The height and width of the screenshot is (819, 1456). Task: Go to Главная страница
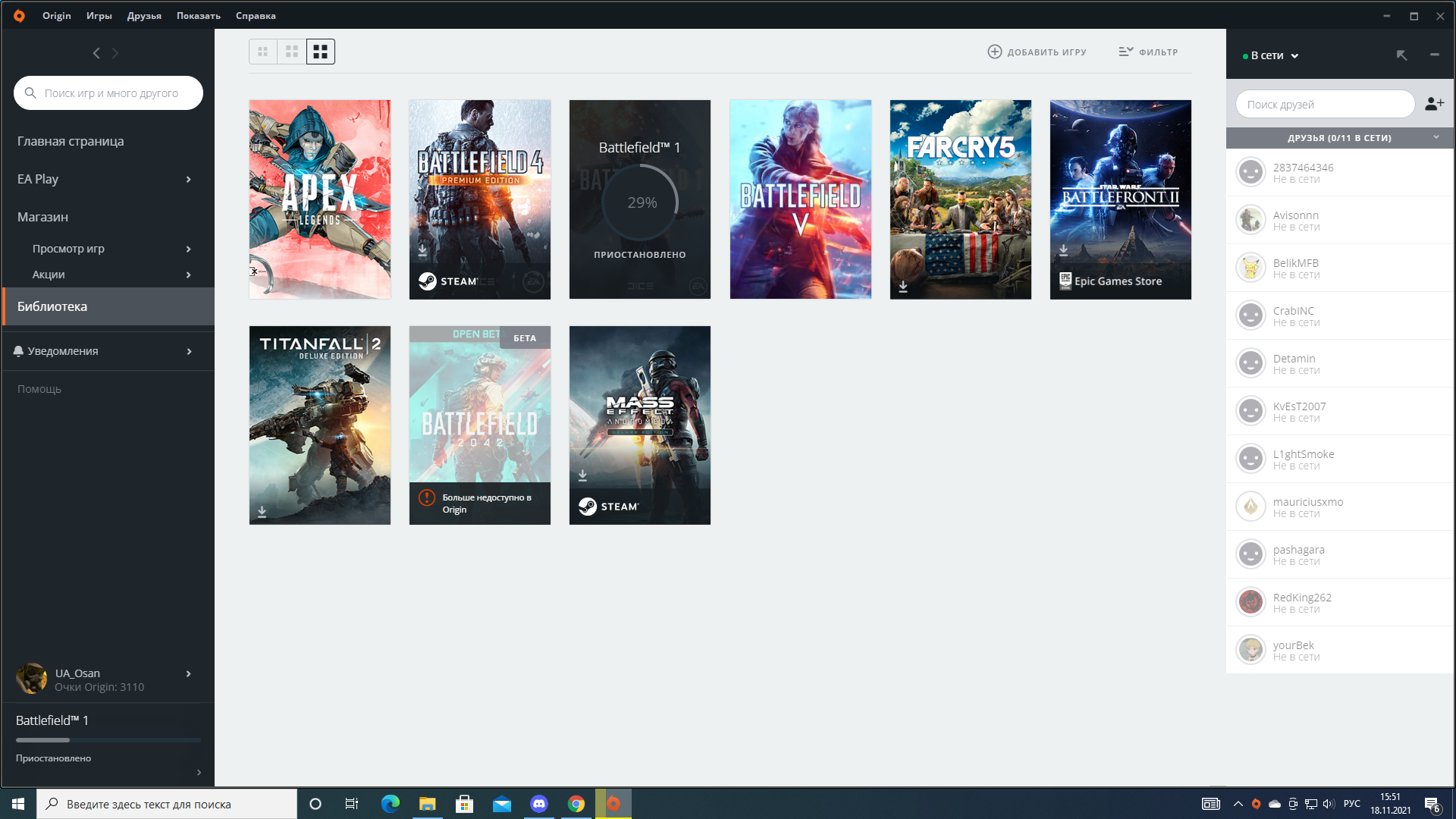point(71,141)
